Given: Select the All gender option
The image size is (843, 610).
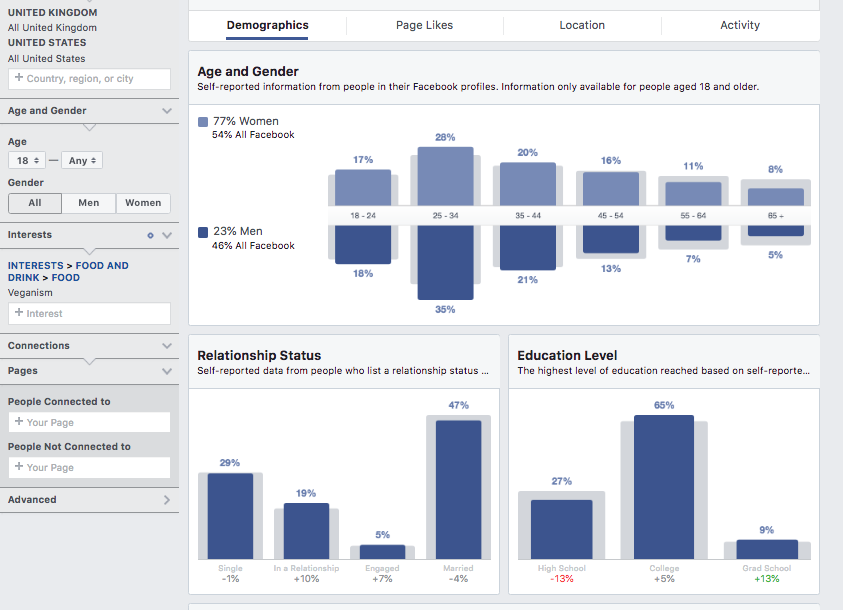Looking at the screenshot, I should [x=35, y=203].
